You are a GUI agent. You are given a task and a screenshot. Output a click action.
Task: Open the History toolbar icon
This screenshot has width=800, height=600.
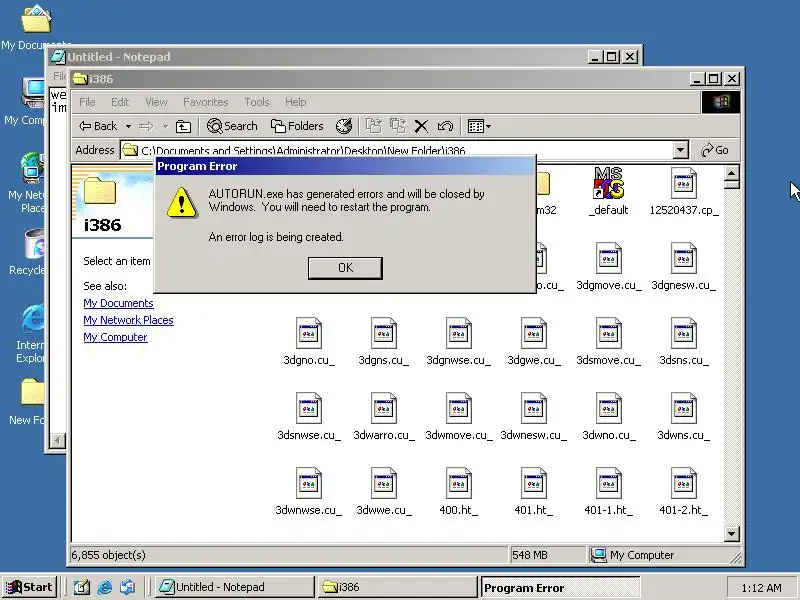tap(344, 126)
